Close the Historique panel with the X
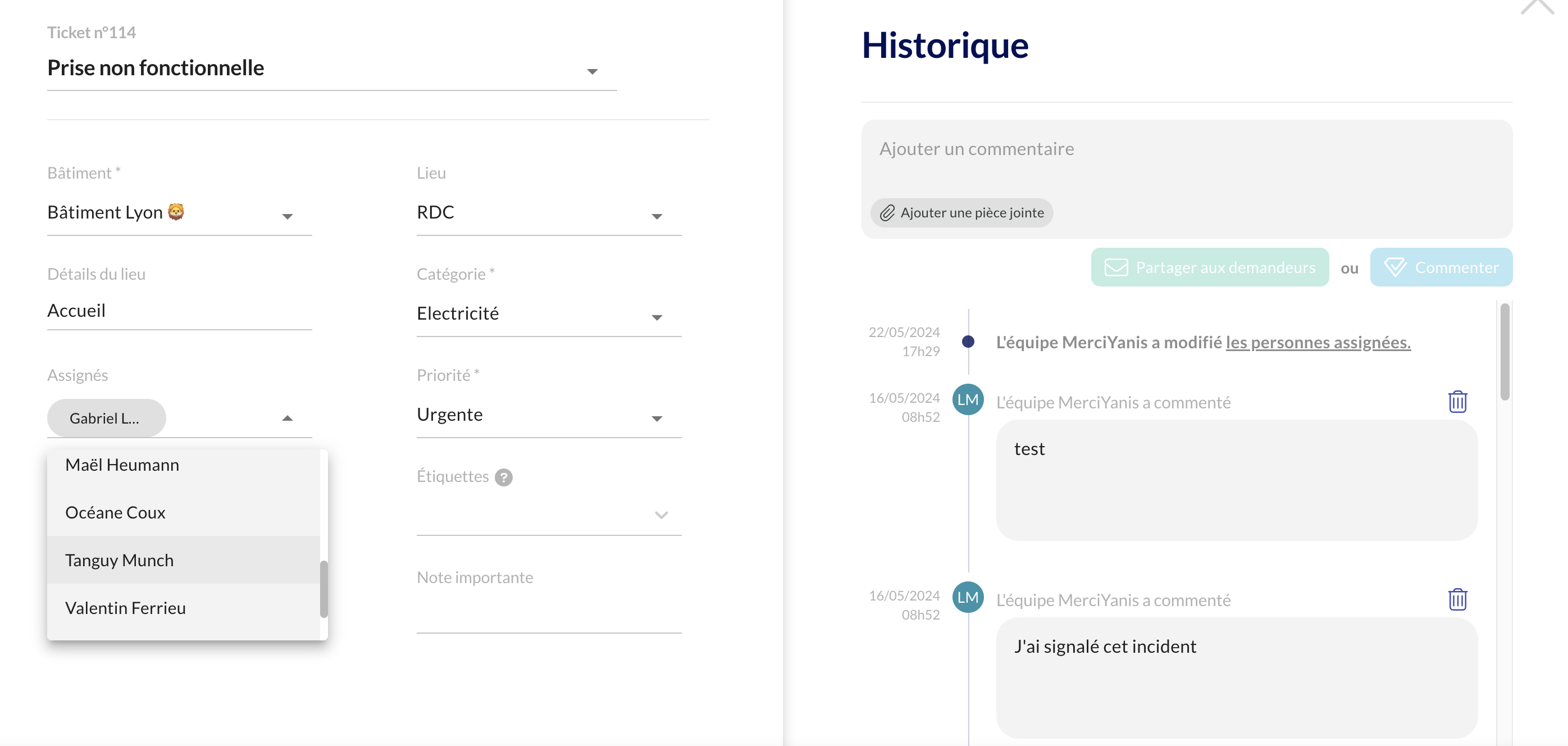The height and width of the screenshot is (746, 1568). [1537, 6]
